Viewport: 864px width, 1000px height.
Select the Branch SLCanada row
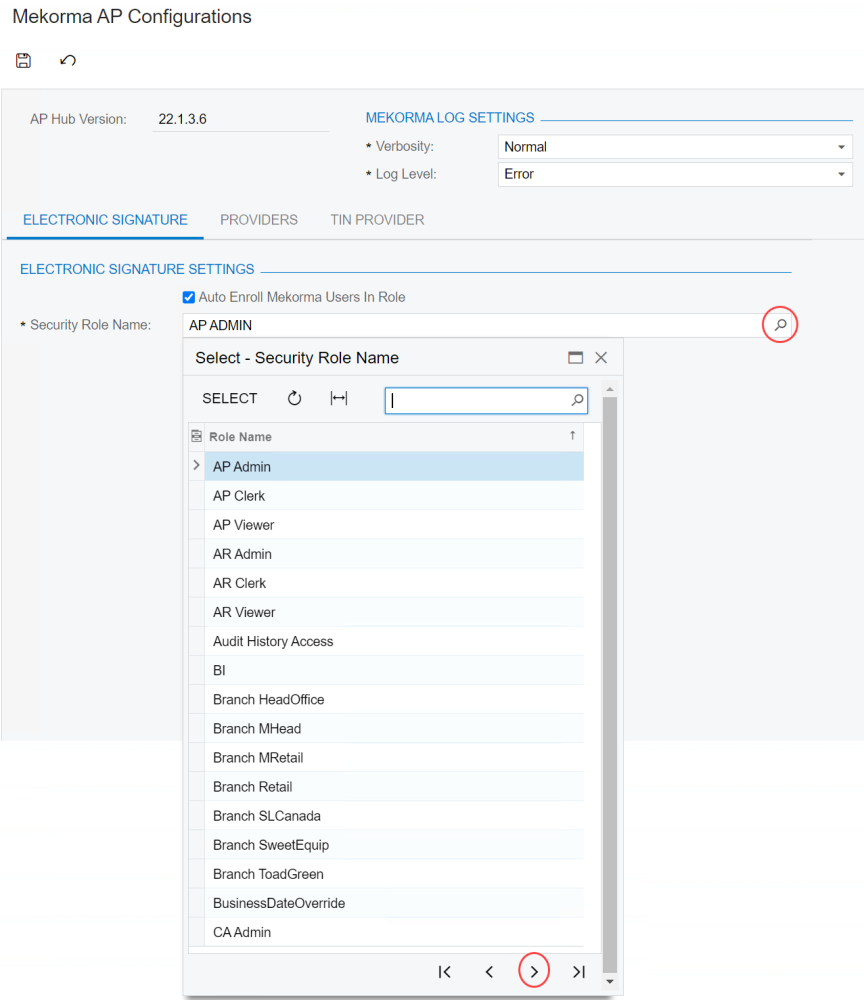(394, 816)
